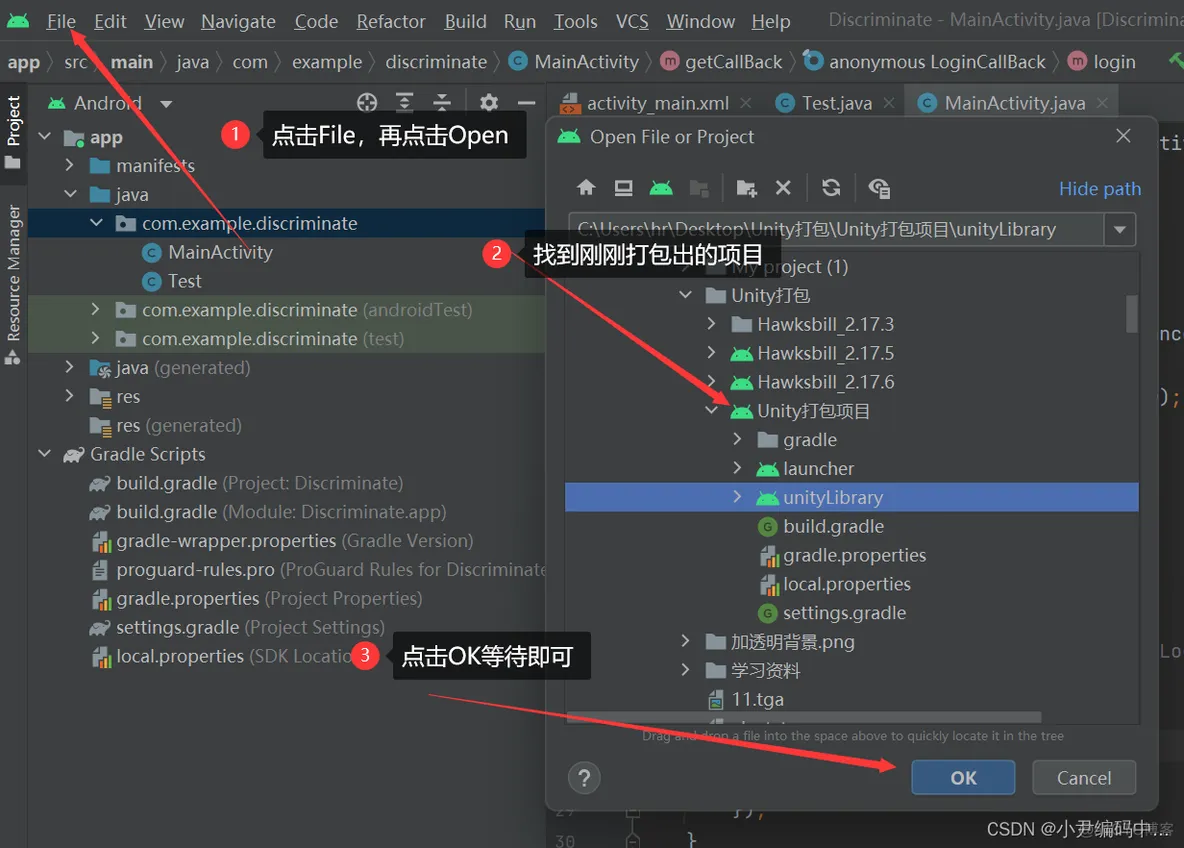Collapse the app module node
This screenshot has width=1184, height=848.
45,137
